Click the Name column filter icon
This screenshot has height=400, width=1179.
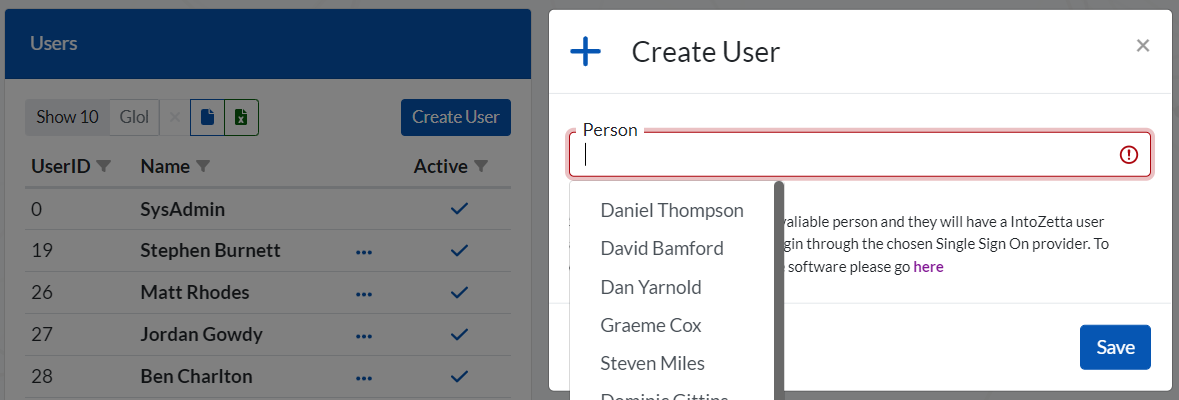(203, 166)
